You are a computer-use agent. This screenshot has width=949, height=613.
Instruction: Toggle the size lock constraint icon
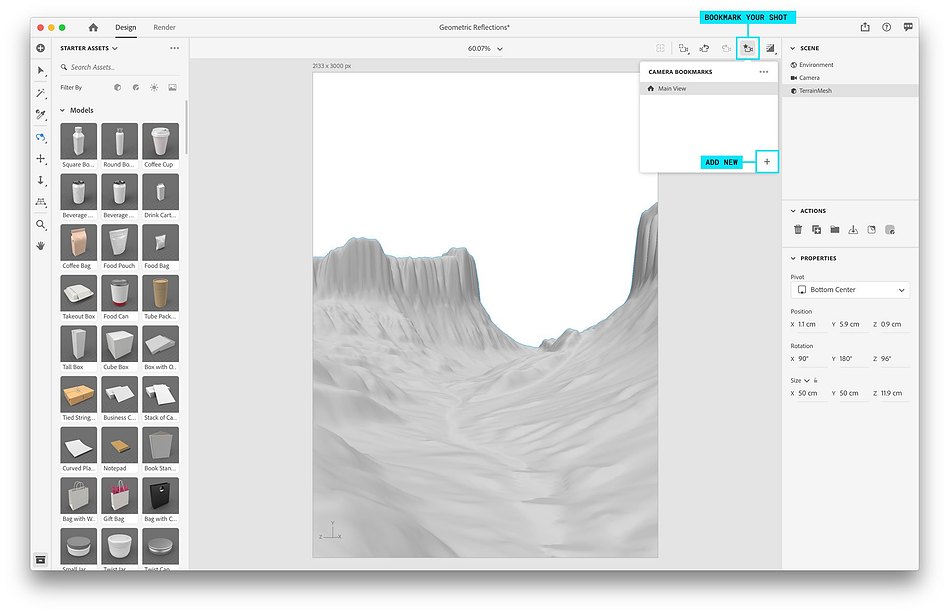coord(816,380)
